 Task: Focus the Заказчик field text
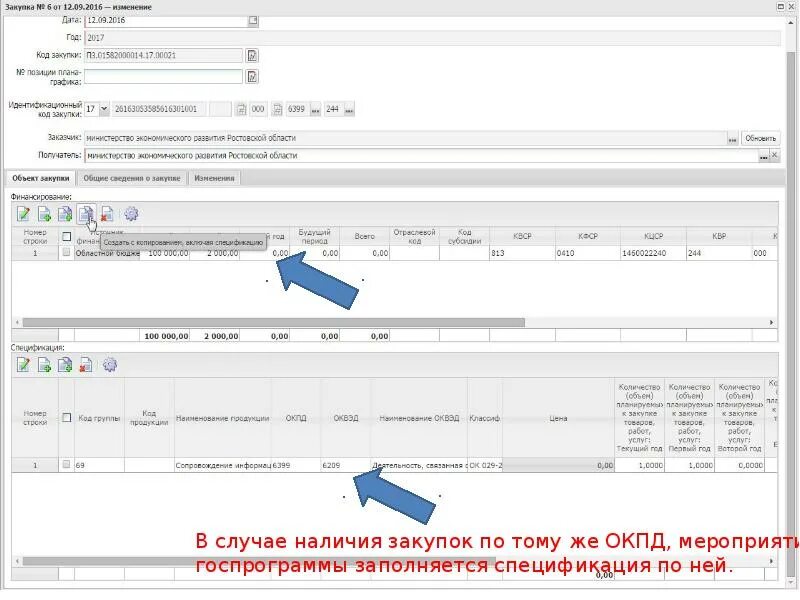406,138
